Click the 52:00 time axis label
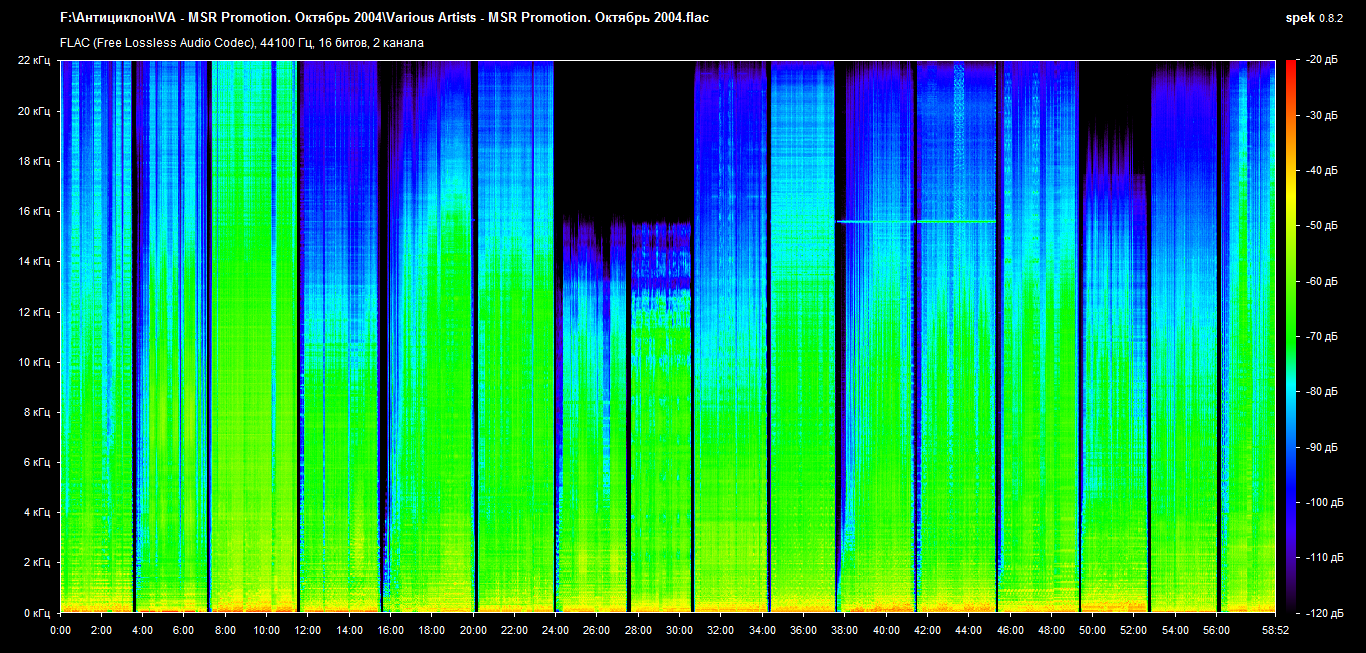Screen dimensions: 1366x653 click(1134, 631)
